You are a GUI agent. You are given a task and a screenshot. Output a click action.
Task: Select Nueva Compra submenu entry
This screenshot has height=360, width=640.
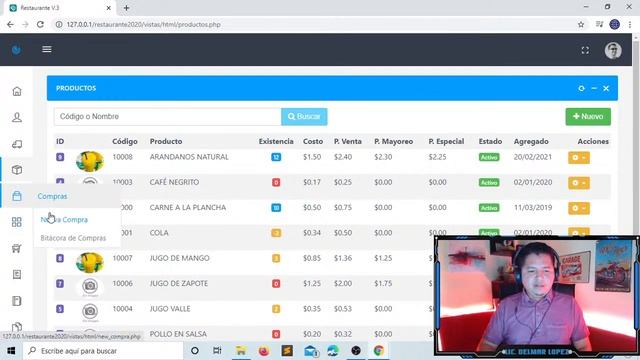[x=64, y=220]
